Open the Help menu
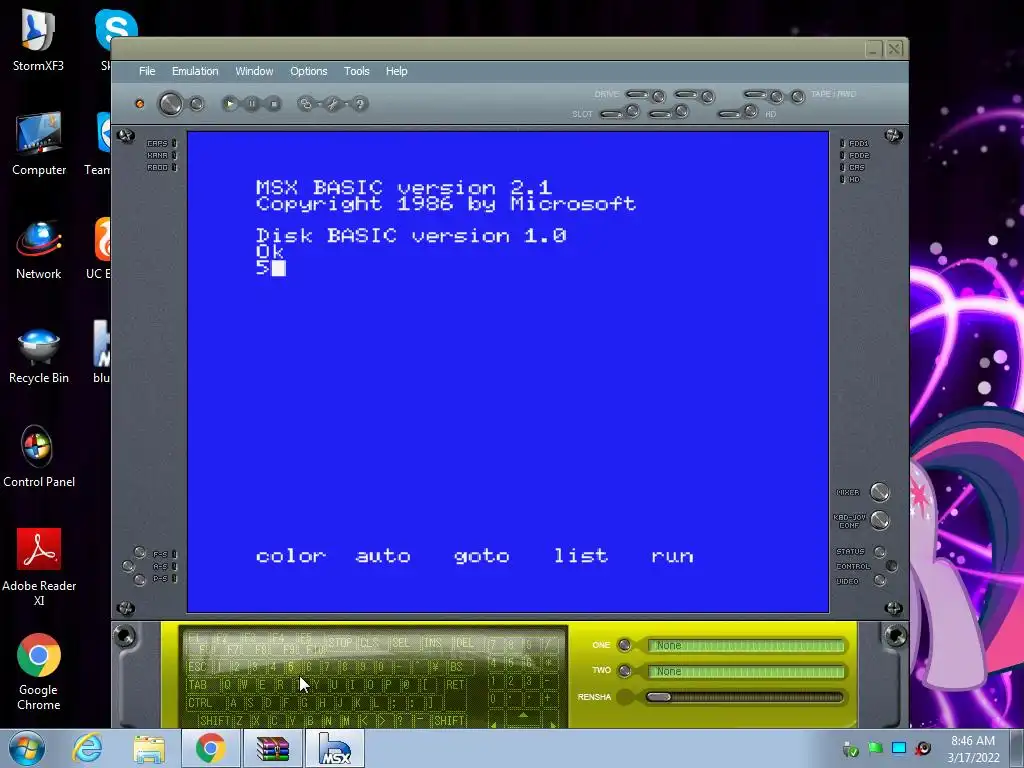Screen dimensions: 1024x768 click(396, 71)
